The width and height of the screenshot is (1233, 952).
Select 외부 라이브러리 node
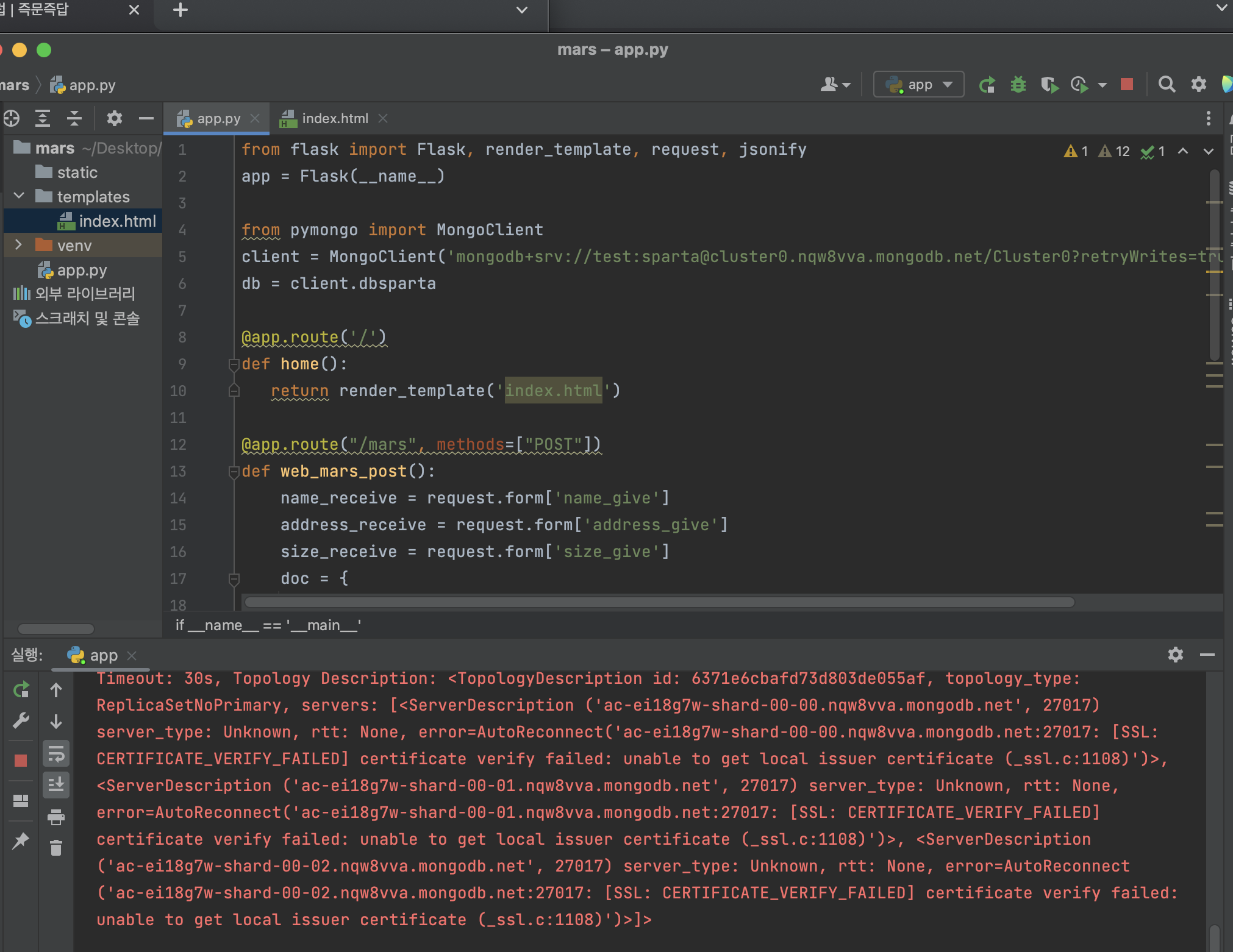click(83, 294)
